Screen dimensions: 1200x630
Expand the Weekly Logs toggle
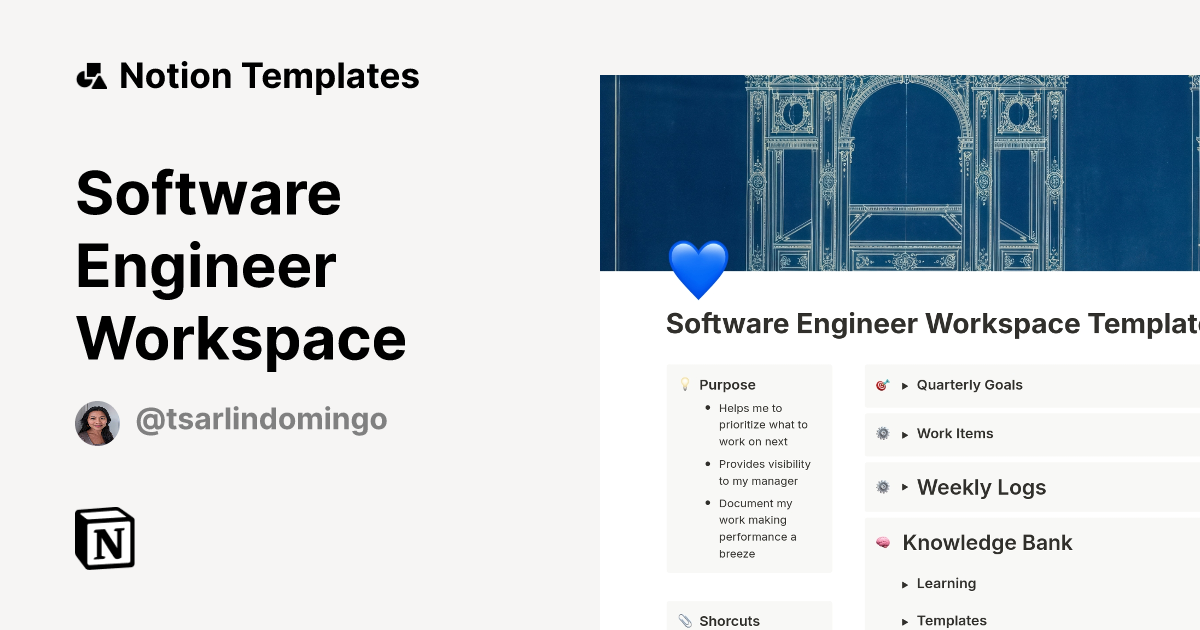(x=905, y=487)
